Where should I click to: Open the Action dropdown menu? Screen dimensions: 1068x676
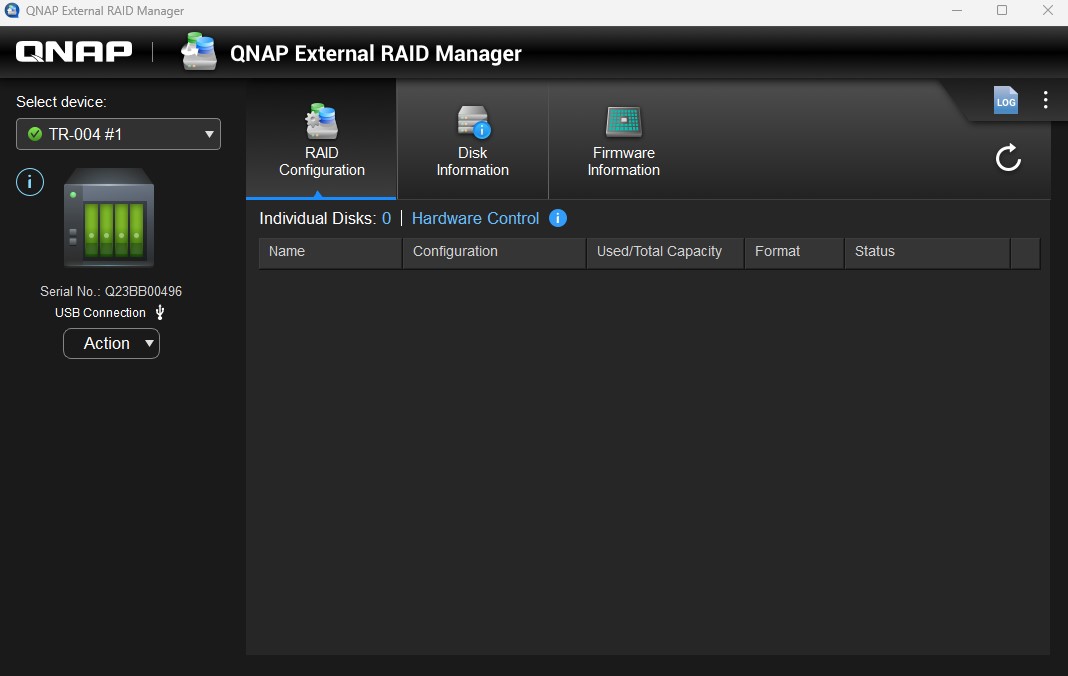[x=111, y=343]
